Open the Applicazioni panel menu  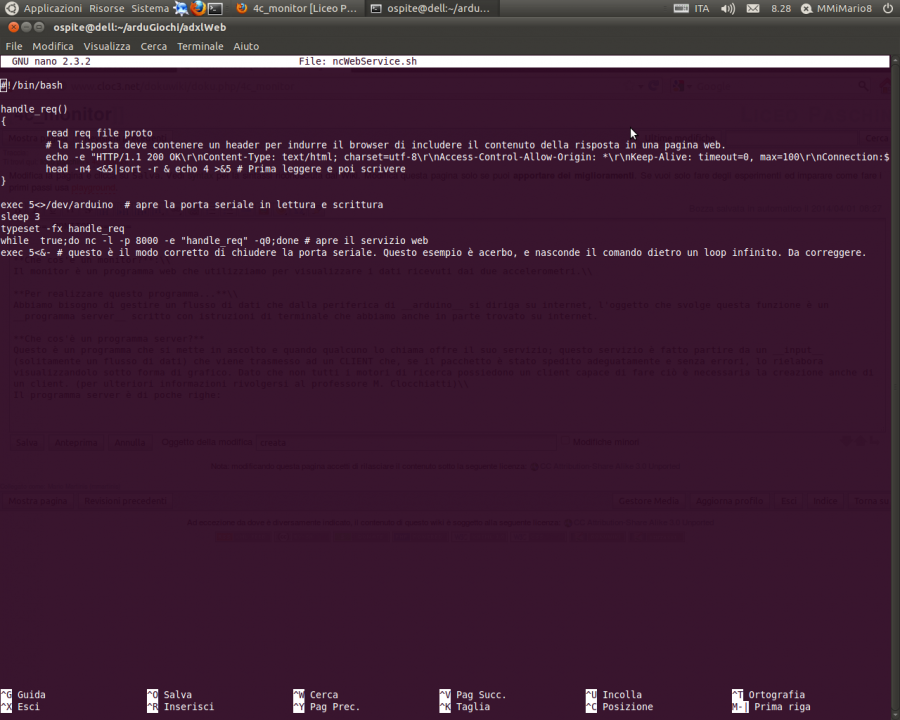pyautogui.click(x=53, y=8)
